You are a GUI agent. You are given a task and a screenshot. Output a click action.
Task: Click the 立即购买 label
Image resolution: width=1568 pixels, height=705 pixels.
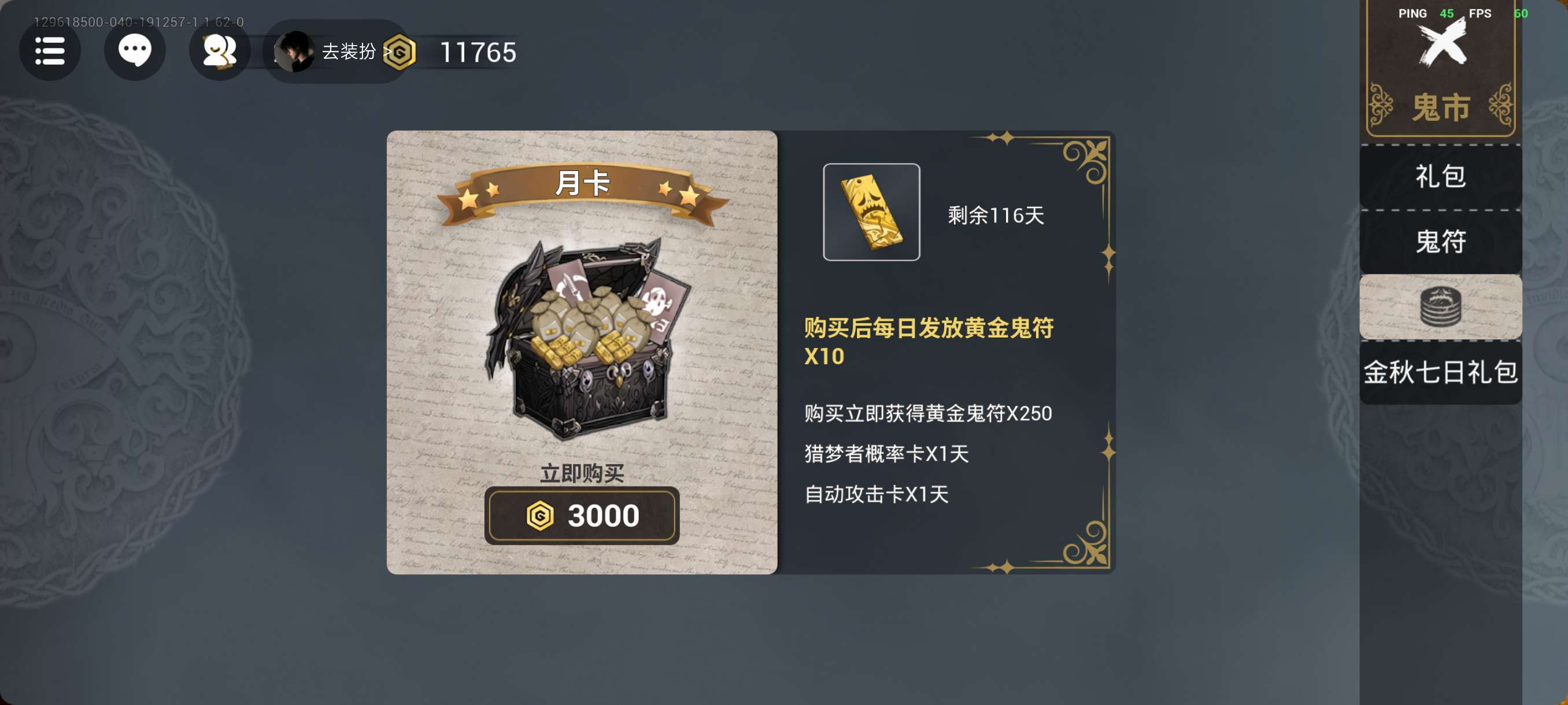[x=582, y=473]
